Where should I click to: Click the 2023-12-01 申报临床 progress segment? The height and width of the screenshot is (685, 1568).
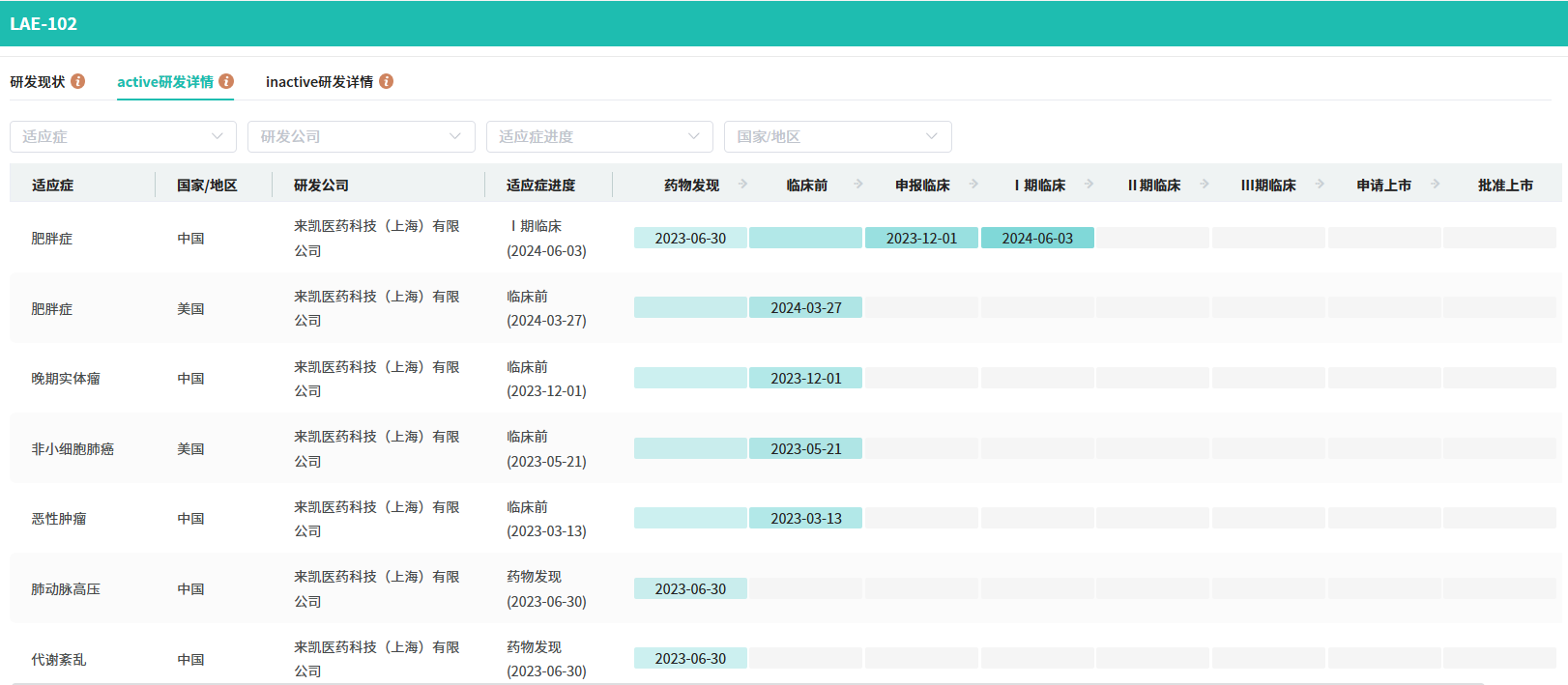pos(921,238)
